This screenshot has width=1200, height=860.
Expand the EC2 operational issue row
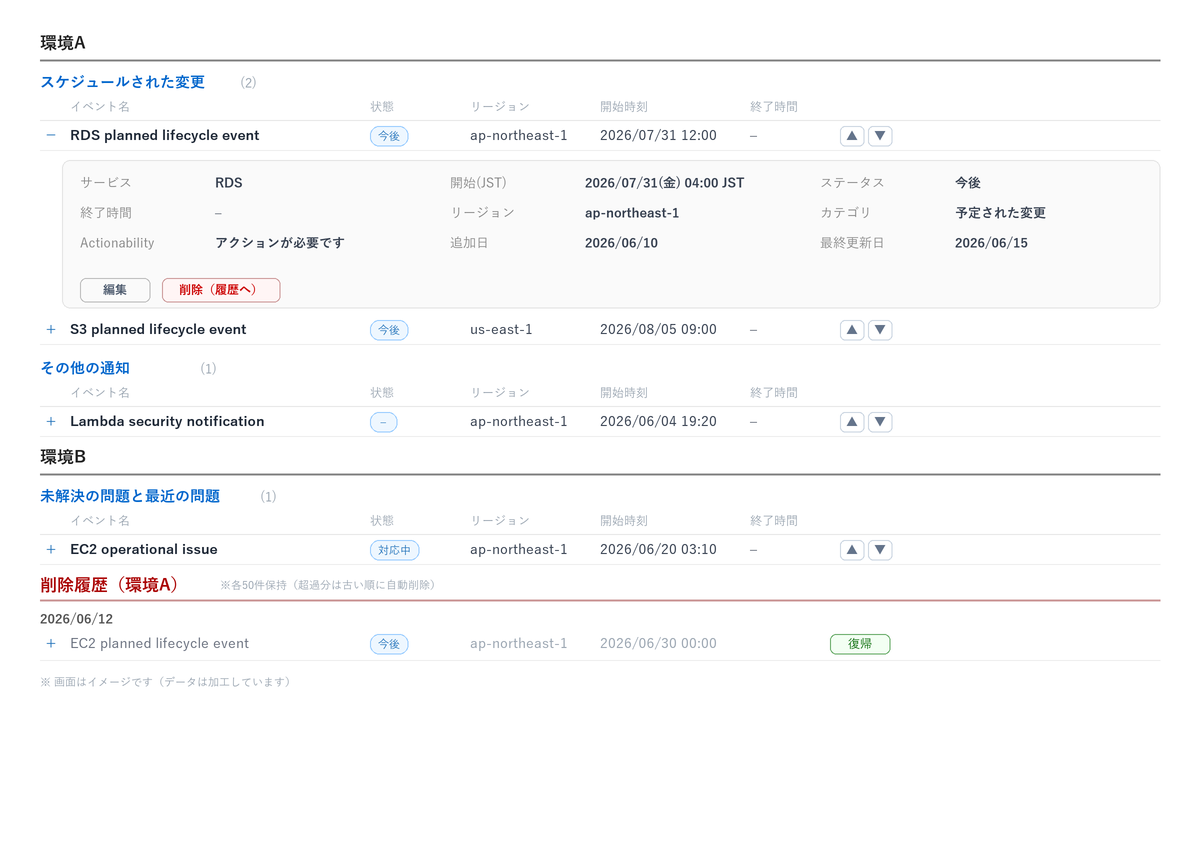tap(51, 549)
